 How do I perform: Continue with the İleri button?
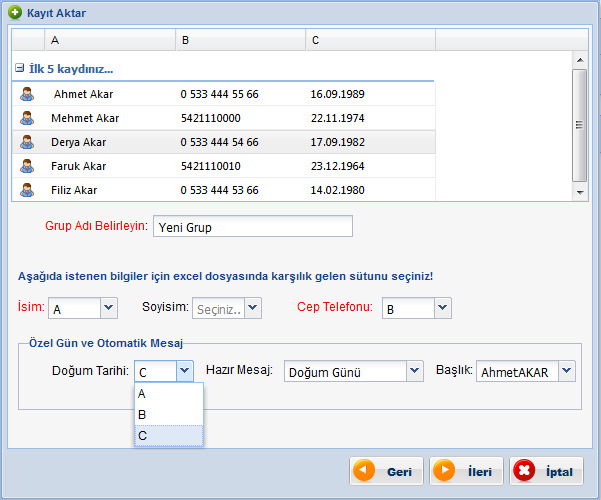click(x=466, y=471)
